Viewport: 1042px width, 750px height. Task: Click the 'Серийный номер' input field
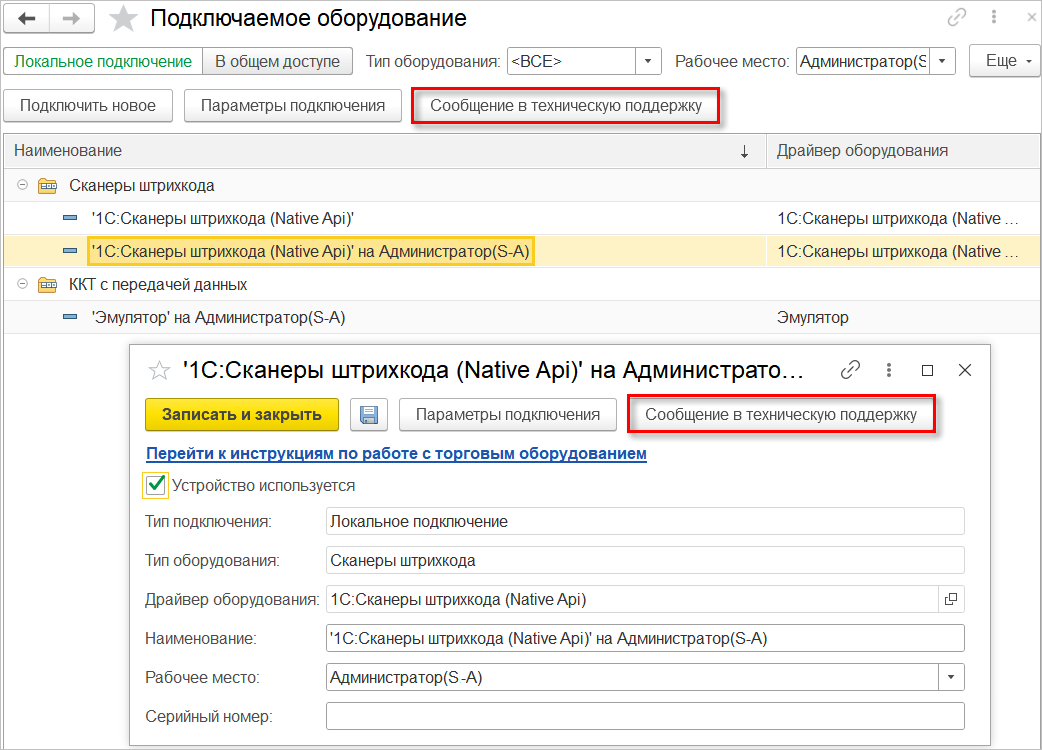[x=645, y=716]
